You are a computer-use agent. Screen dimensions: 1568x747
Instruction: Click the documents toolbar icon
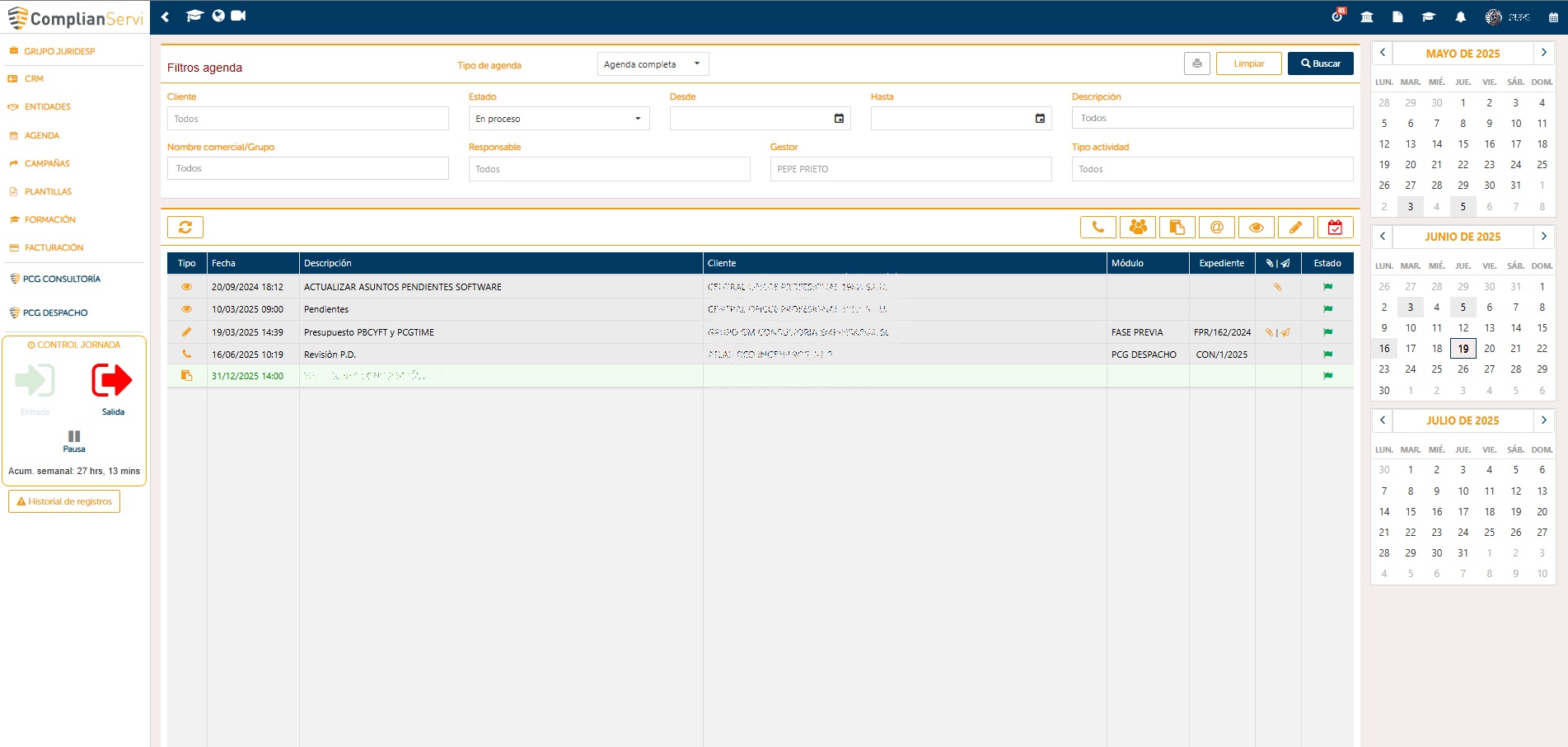(1177, 227)
